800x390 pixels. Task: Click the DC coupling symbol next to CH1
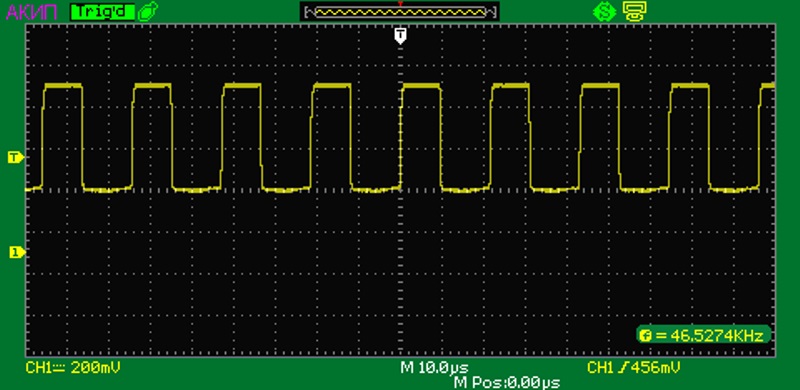[x=59, y=368]
